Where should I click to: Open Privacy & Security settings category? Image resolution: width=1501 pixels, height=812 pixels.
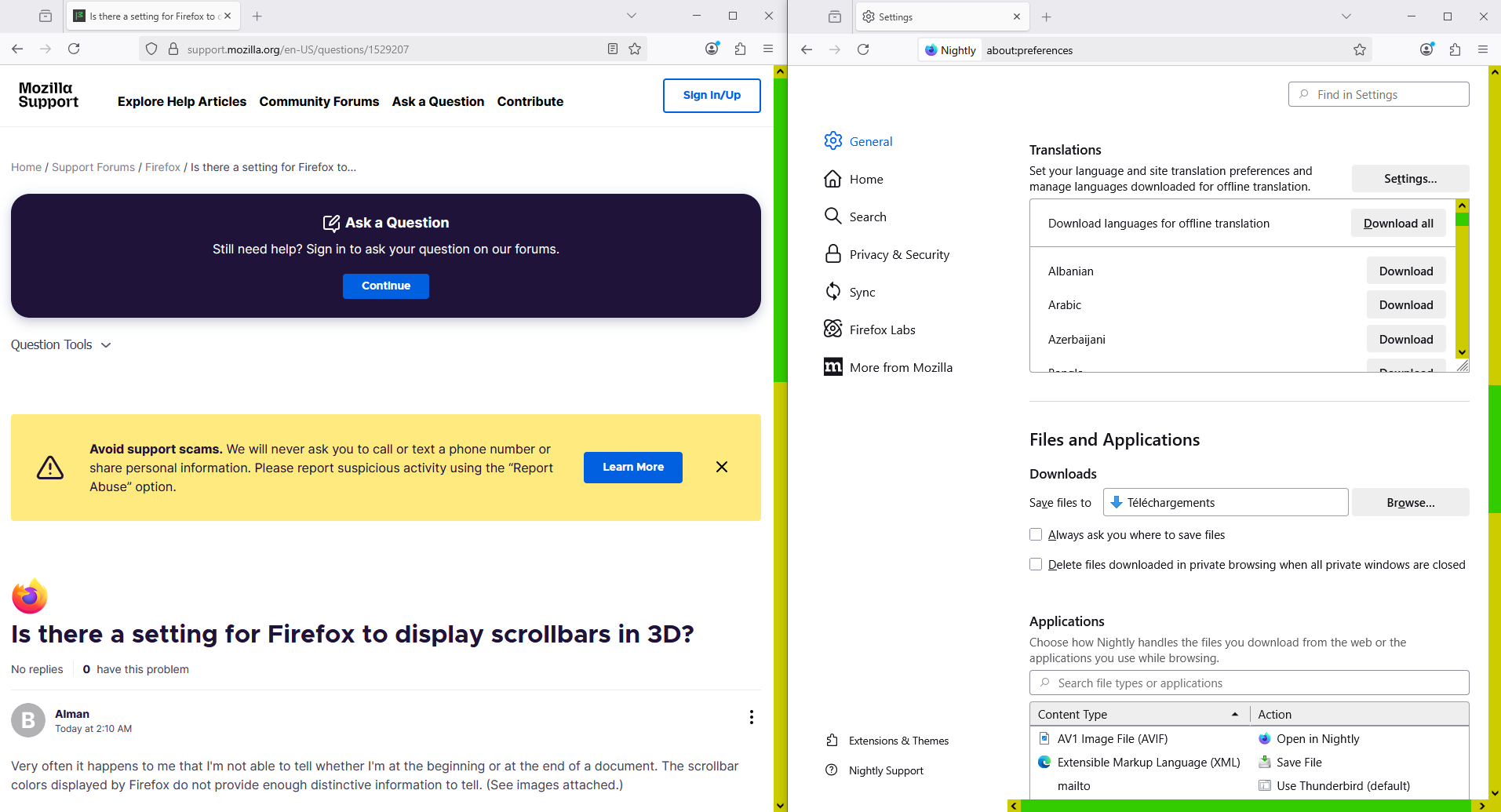click(x=887, y=254)
